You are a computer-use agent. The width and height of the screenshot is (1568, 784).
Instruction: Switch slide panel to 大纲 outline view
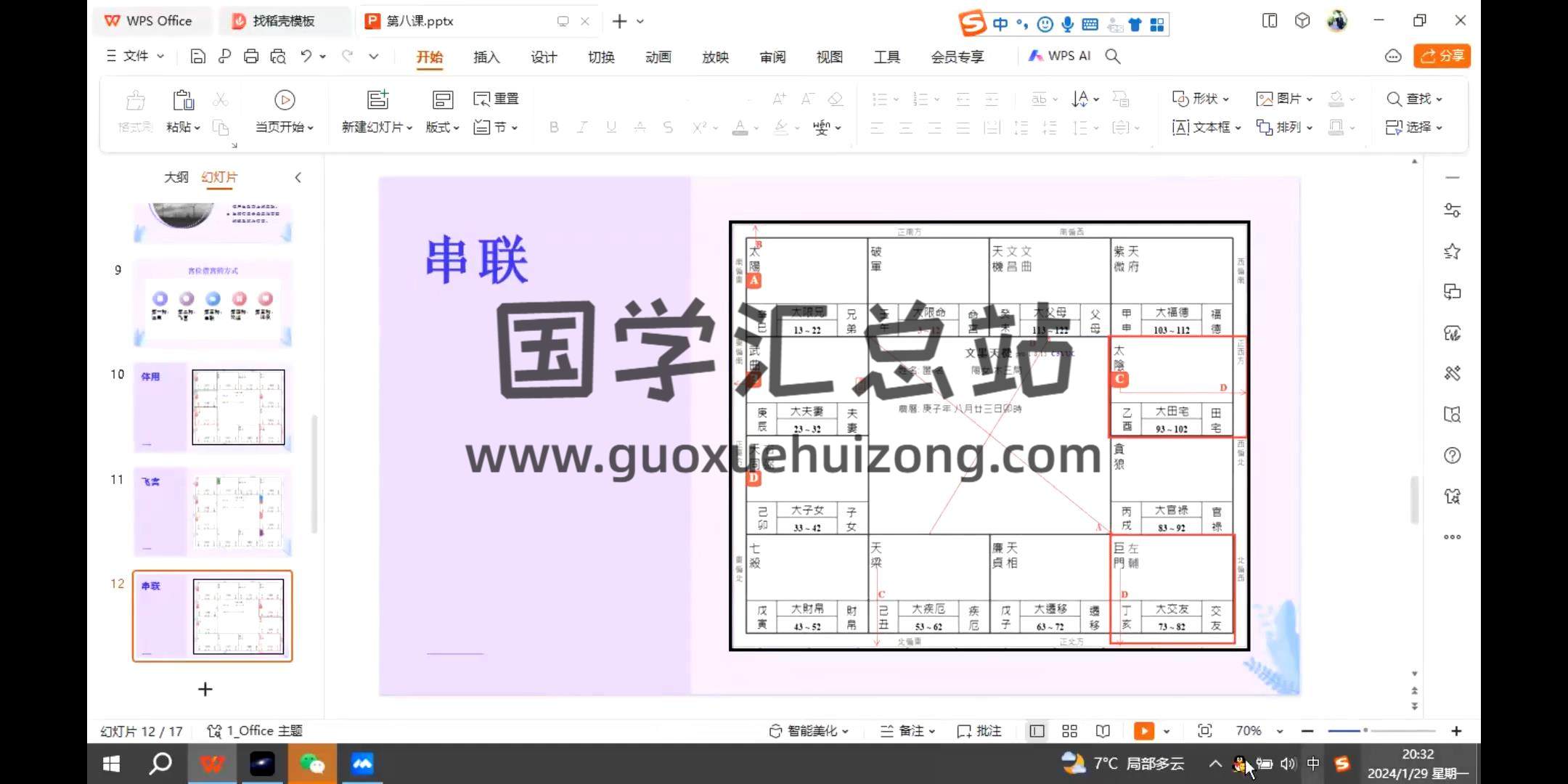click(176, 177)
